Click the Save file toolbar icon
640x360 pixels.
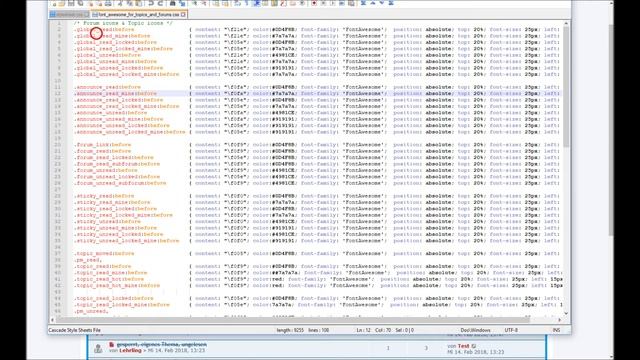pos(71,3)
